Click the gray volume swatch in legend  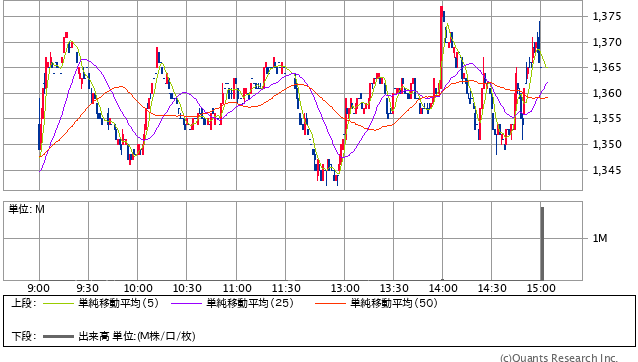point(58,336)
